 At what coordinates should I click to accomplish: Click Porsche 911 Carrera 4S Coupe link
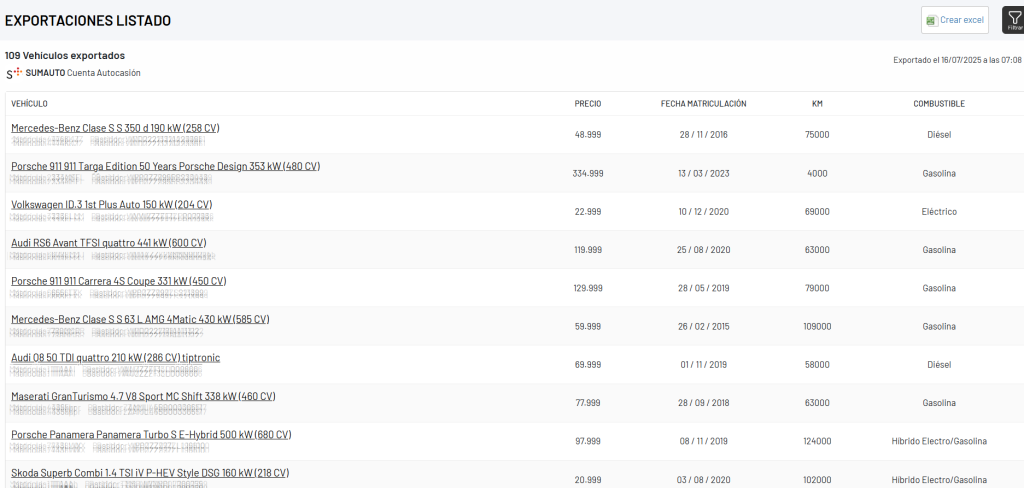pyautogui.click(x=118, y=281)
